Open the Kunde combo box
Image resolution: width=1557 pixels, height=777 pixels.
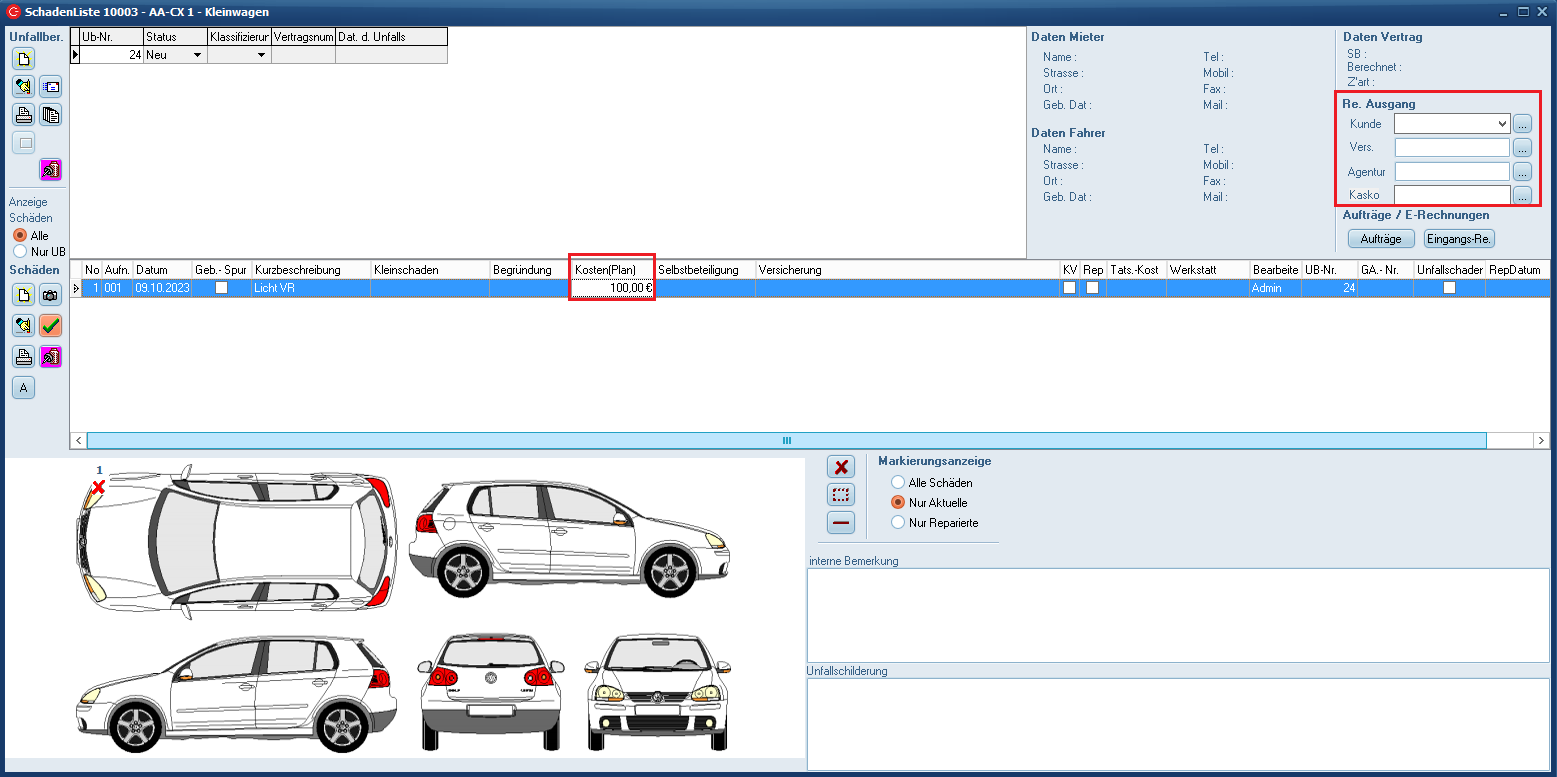tap(1502, 124)
